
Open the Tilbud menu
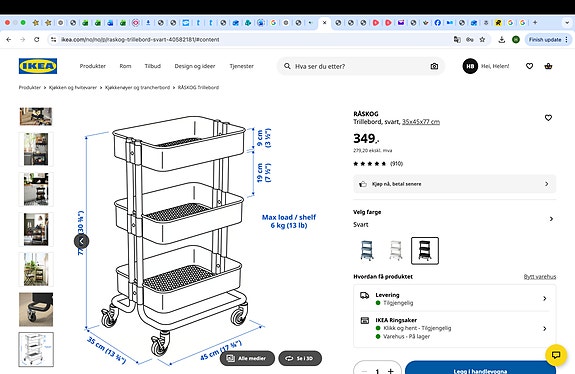153,66
